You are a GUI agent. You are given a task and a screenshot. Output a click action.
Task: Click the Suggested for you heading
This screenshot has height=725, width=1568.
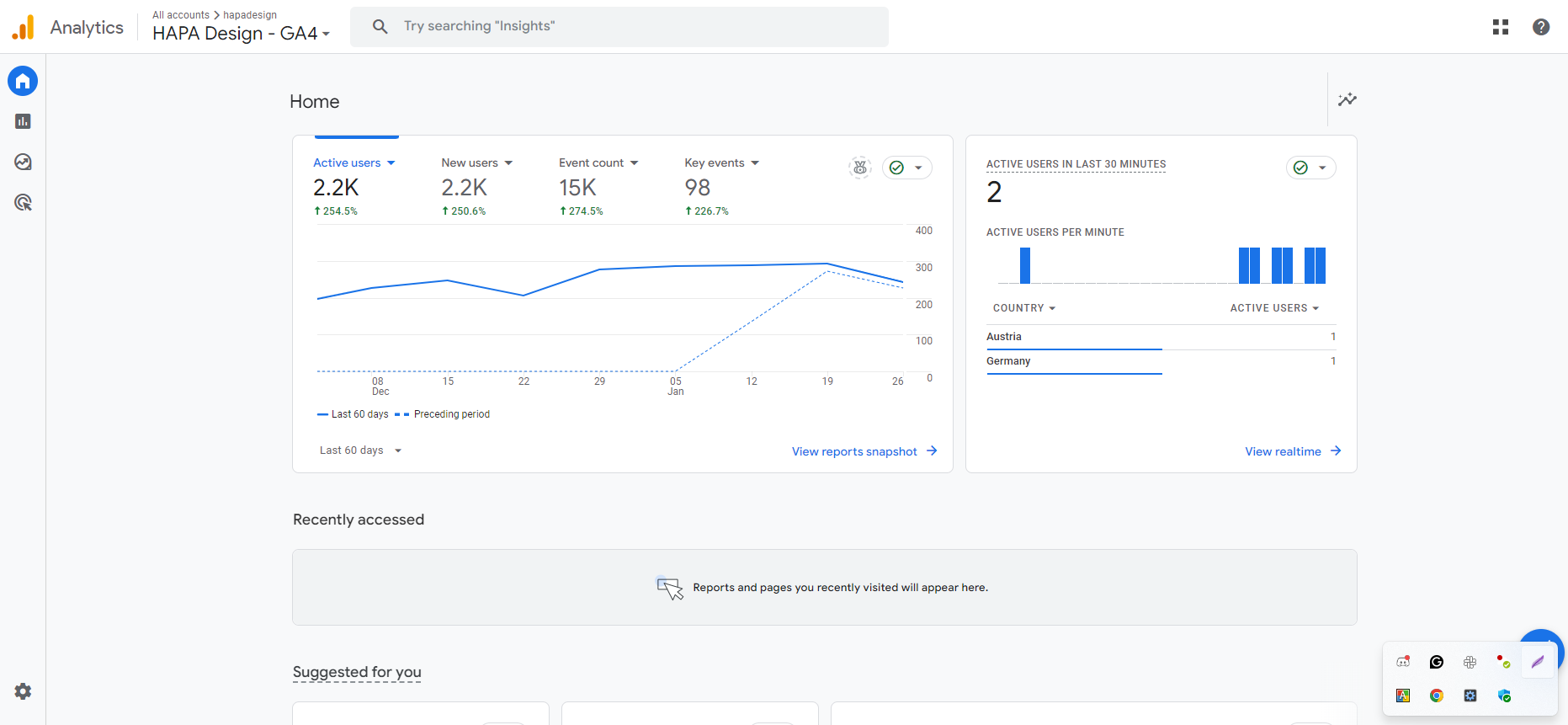357,672
